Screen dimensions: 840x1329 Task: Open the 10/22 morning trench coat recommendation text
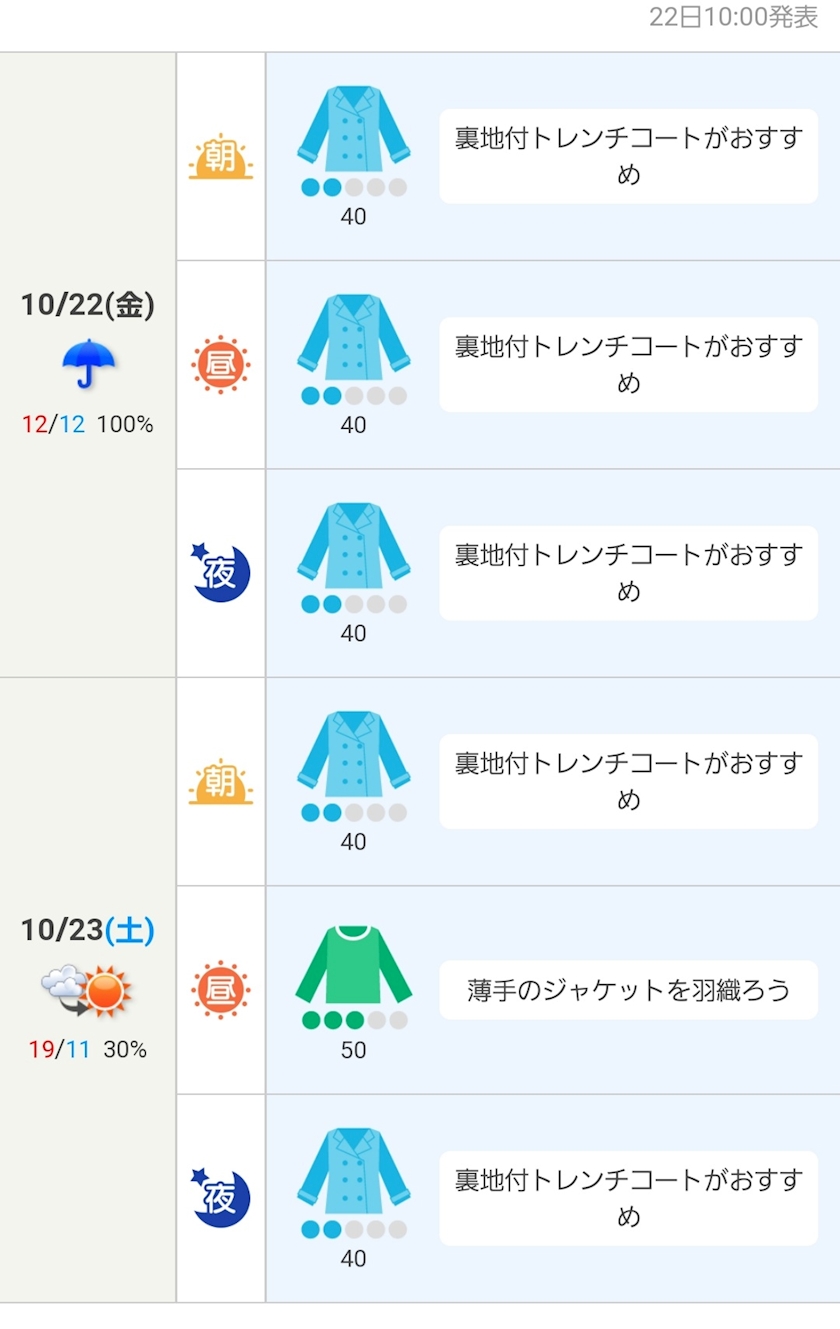point(628,156)
